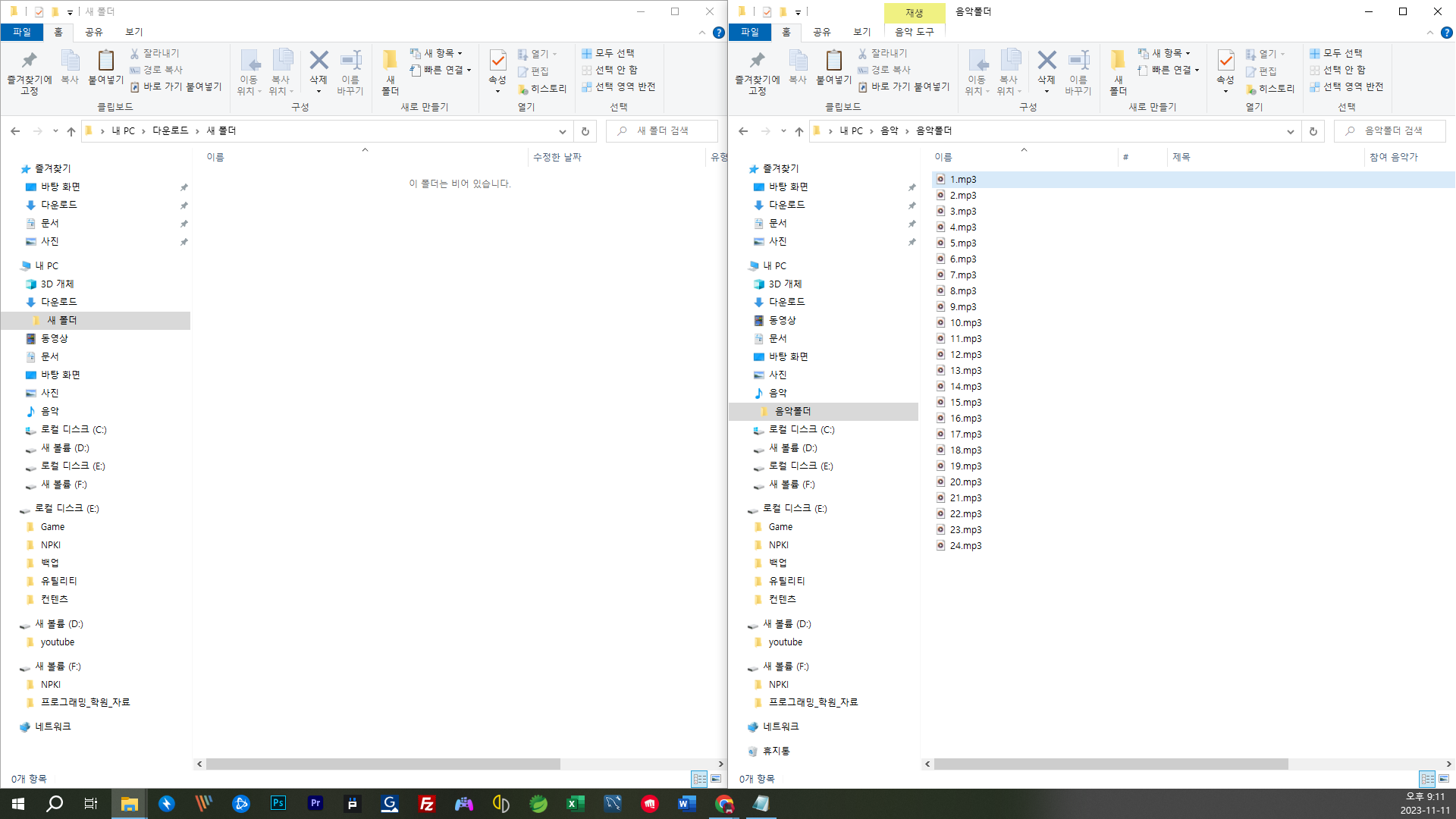Select the file 13.mp3 in the music folder
The width and height of the screenshot is (1456, 819).
[x=965, y=370]
